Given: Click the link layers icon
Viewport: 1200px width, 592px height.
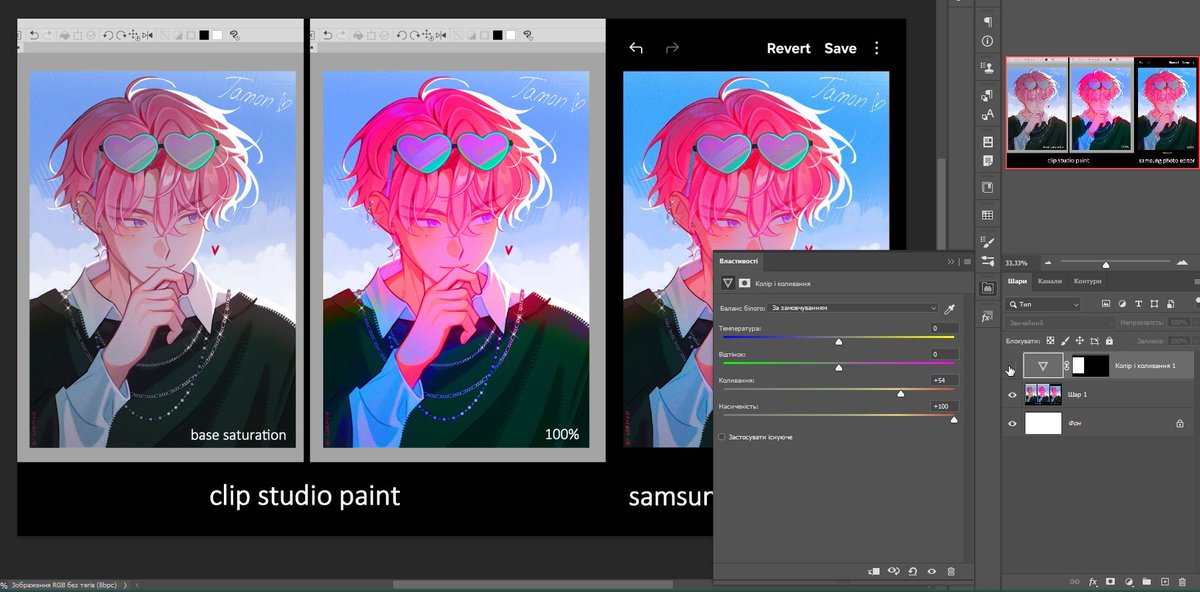Looking at the screenshot, I should (1073, 581).
